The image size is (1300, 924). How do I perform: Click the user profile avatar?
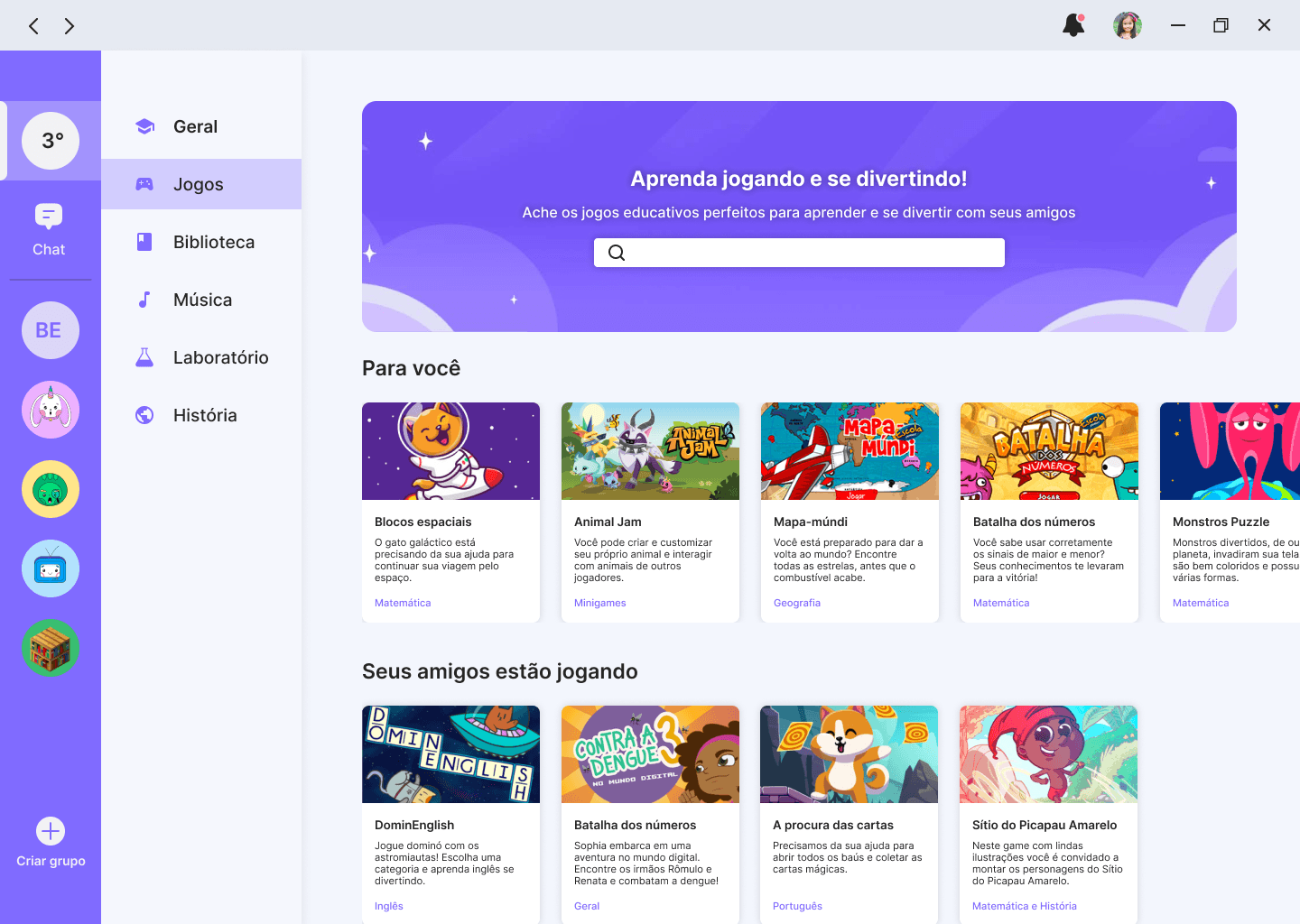point(1127,25)
